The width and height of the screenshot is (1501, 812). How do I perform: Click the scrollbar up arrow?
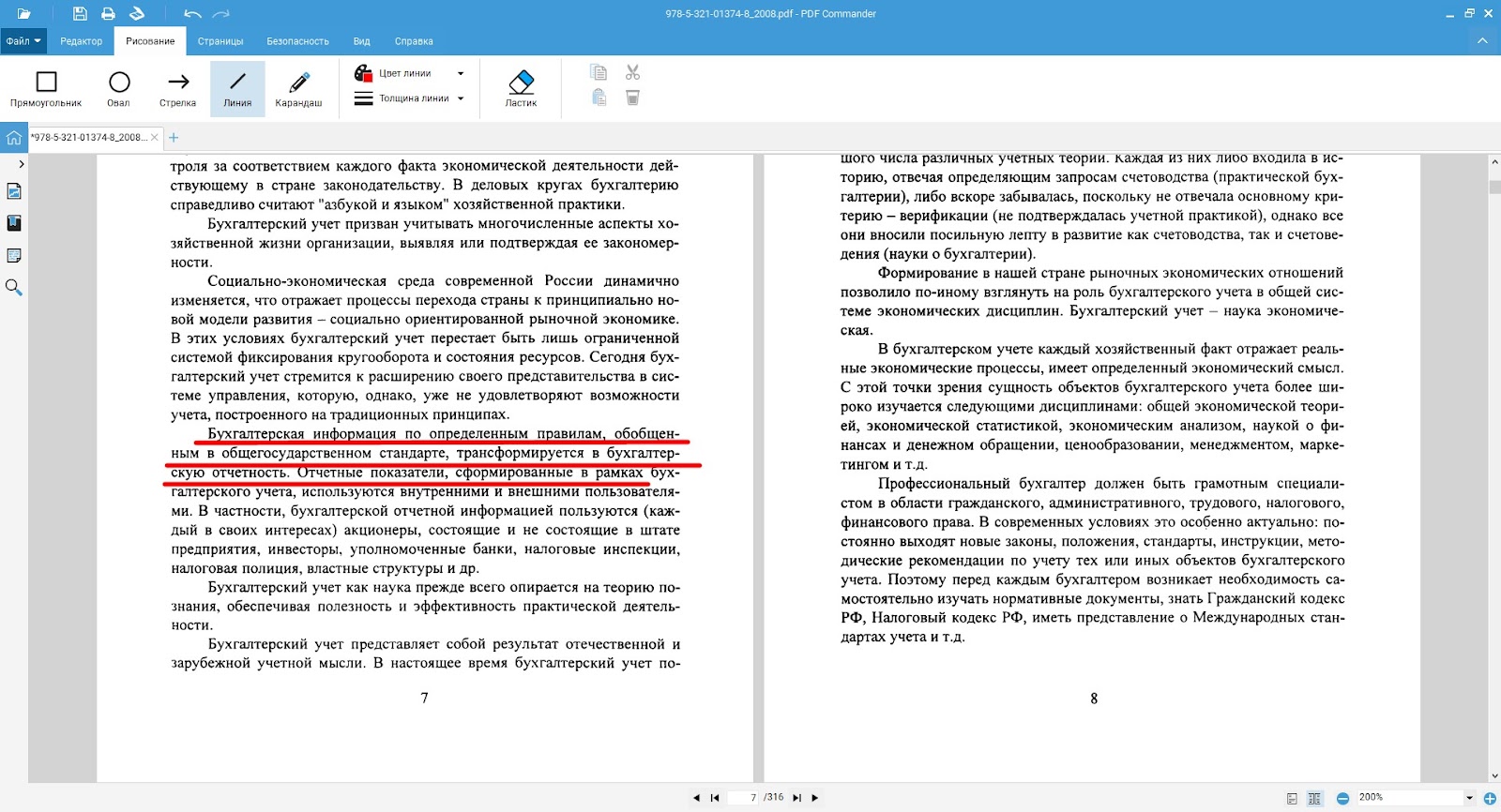(x=1494, y=162)
